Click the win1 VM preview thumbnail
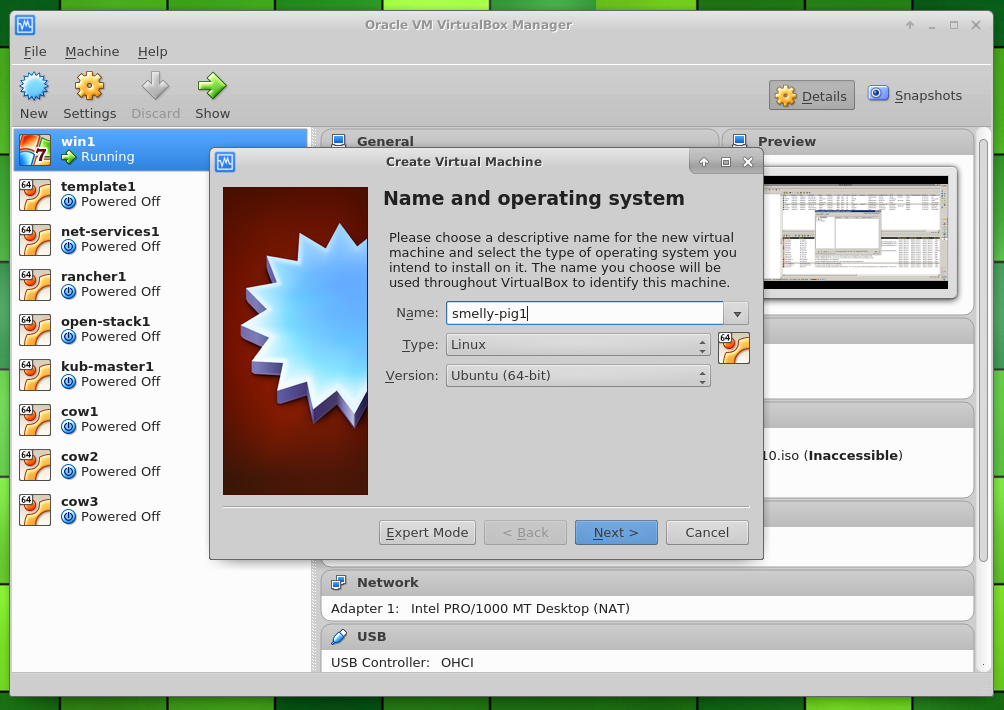 pos(855,232)
